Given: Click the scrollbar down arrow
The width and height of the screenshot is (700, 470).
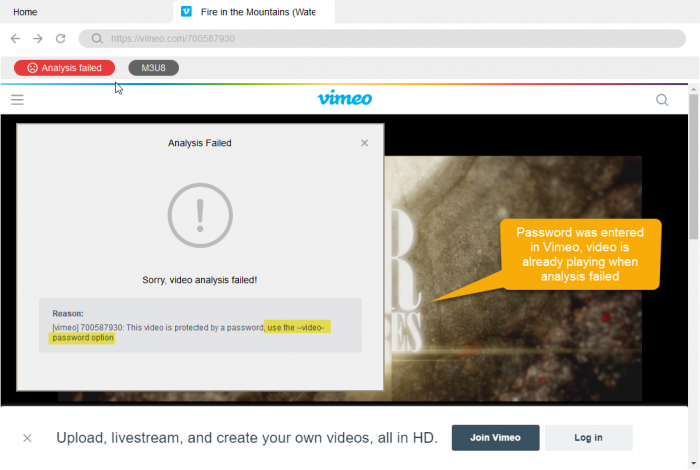Looking at the screenshot, I should (x=693, y=463).
